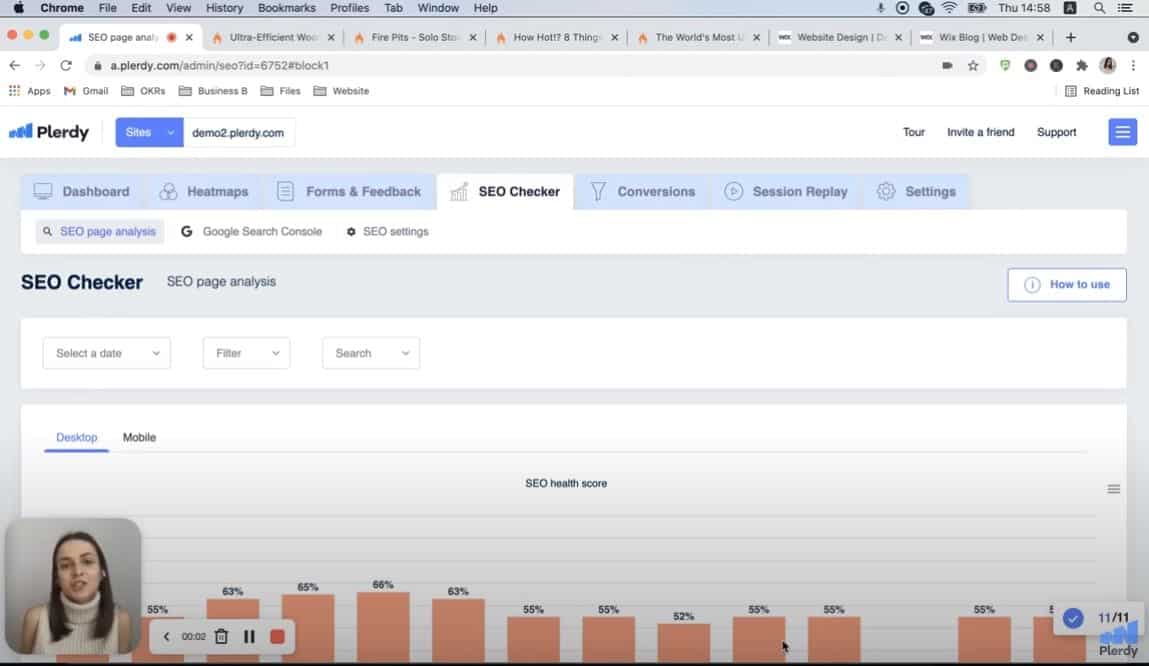The image size is (1149, 666).
Task: Click the Wi-Fi icon in the menu bar
Action: (950, 8)
